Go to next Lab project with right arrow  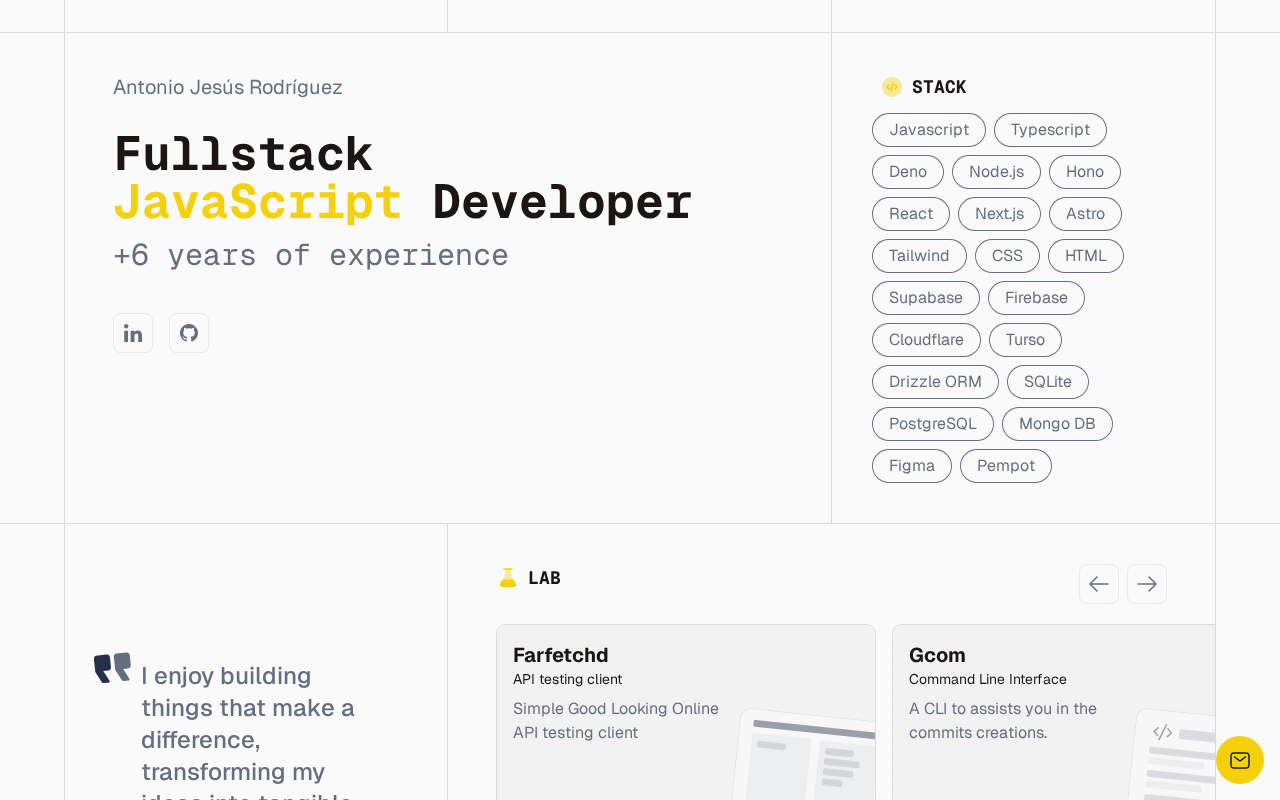coord(1147,584)
